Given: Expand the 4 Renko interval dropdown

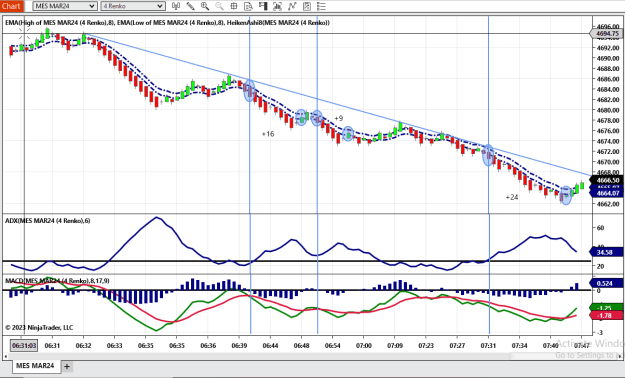Looking at the screenshot, I should pos(133,6).
